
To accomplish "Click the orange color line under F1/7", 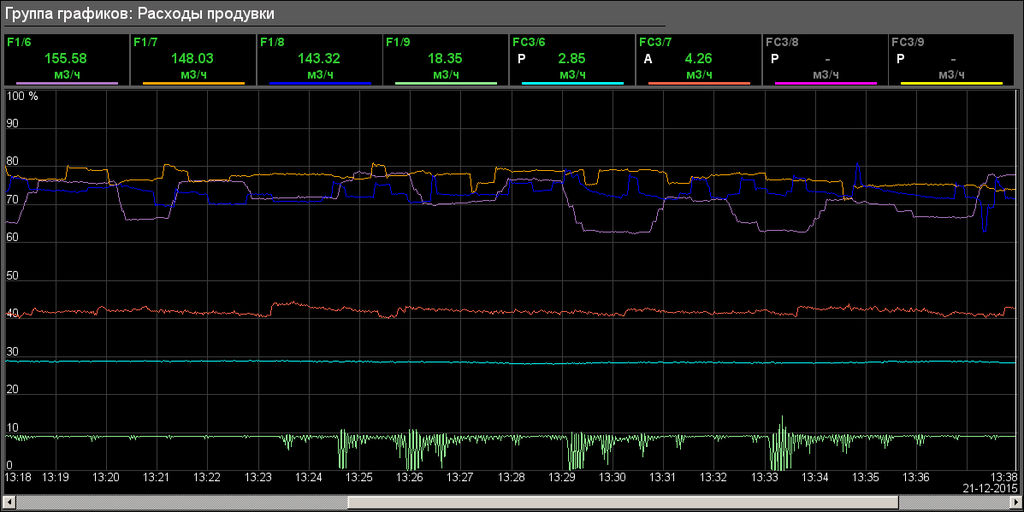I will click(x=193, y=84).
